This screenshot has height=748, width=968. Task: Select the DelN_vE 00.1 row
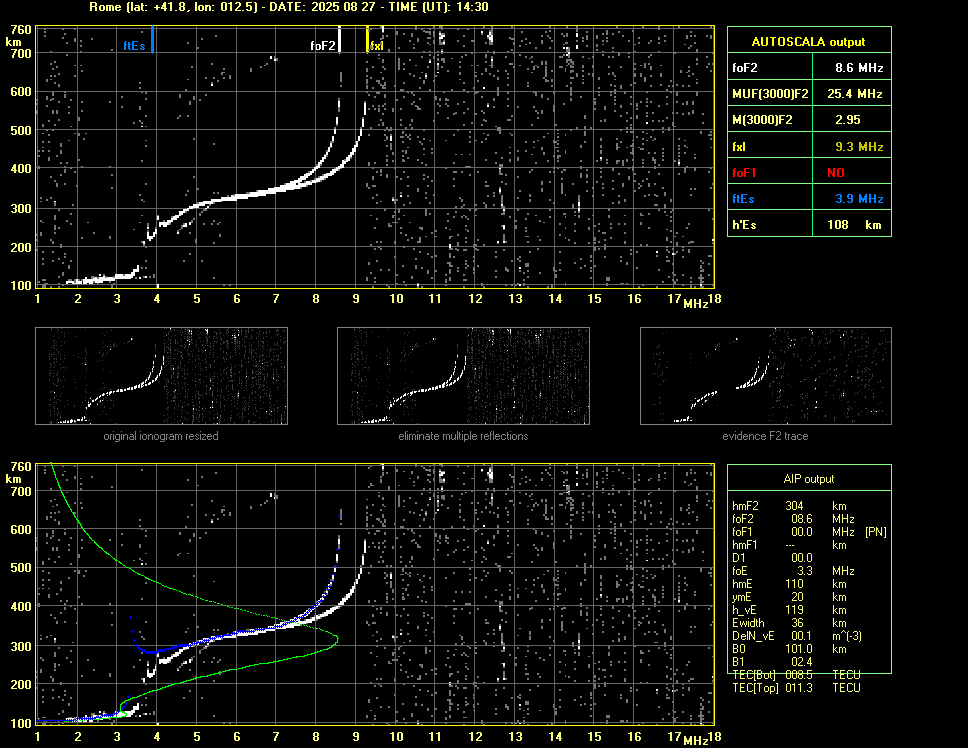[x=797, y=636]
